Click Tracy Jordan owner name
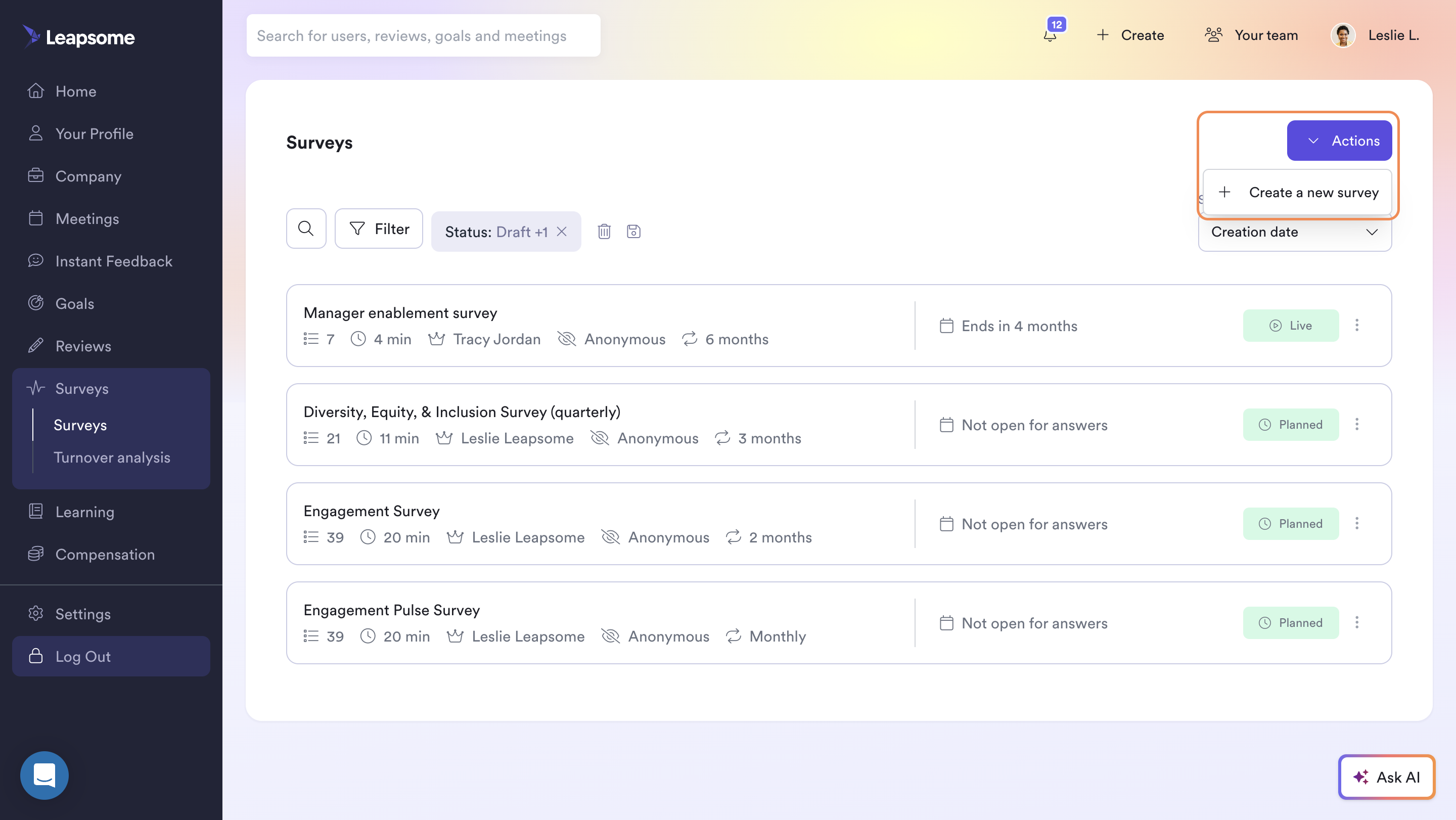The width and height of the screenshot is (1456, 820). 497,339
